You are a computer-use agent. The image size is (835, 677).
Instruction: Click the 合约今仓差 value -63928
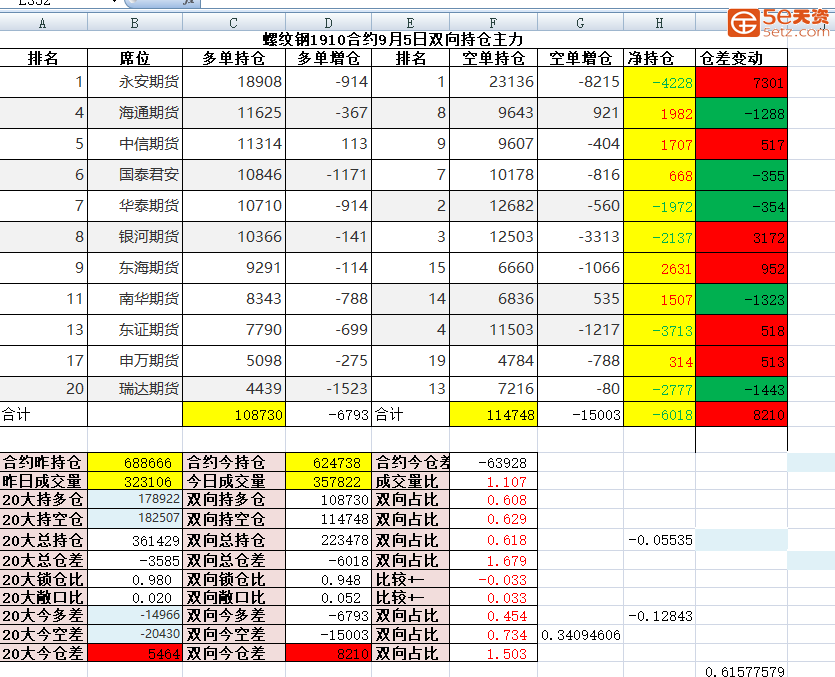[x=493, y=463]
